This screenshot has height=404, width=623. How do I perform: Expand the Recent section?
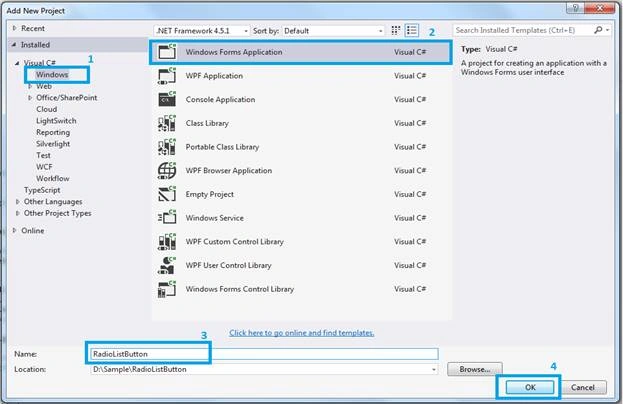coord(15,28)
